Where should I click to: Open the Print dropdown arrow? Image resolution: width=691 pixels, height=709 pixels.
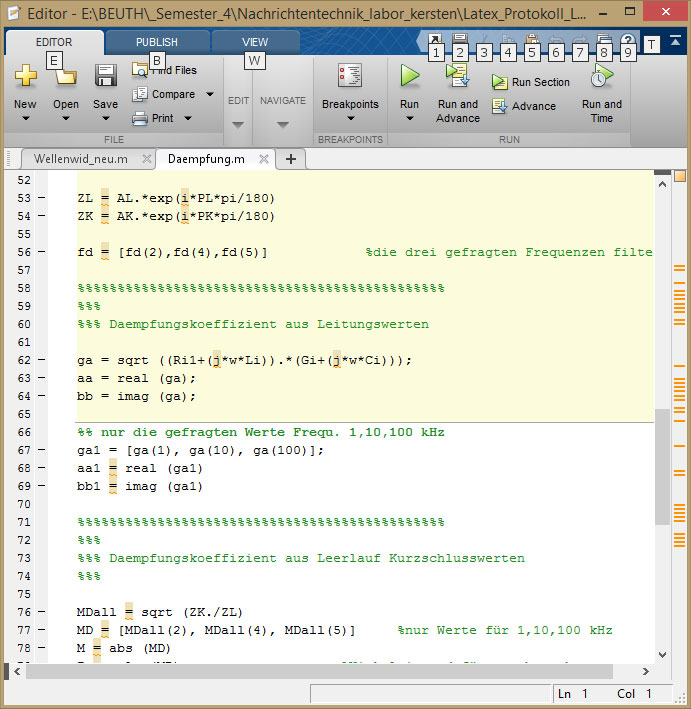(187, 118)
